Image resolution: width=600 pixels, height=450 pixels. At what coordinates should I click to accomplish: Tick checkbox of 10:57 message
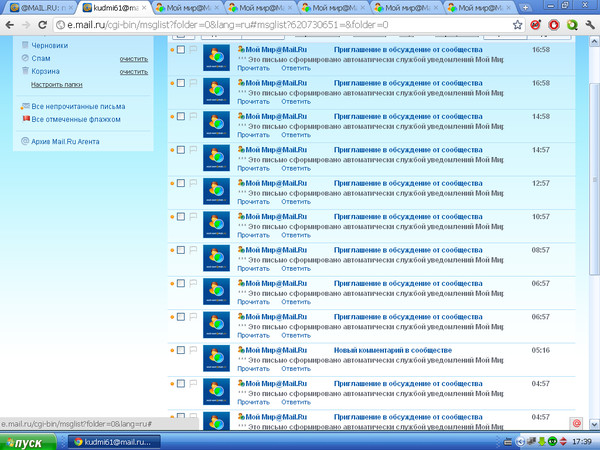click(181, 217)
